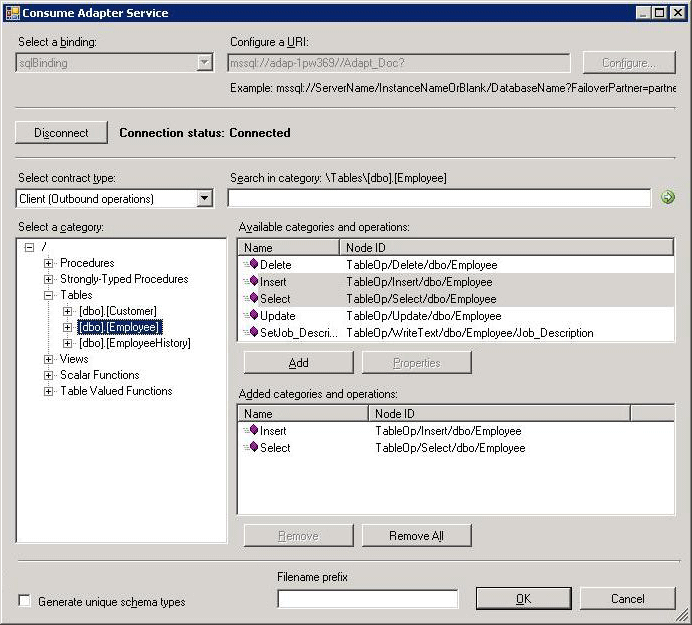Click Node ID header in available list
This screenshot has width=692, height=625.
pyautogui.click(x=507, y=248)
